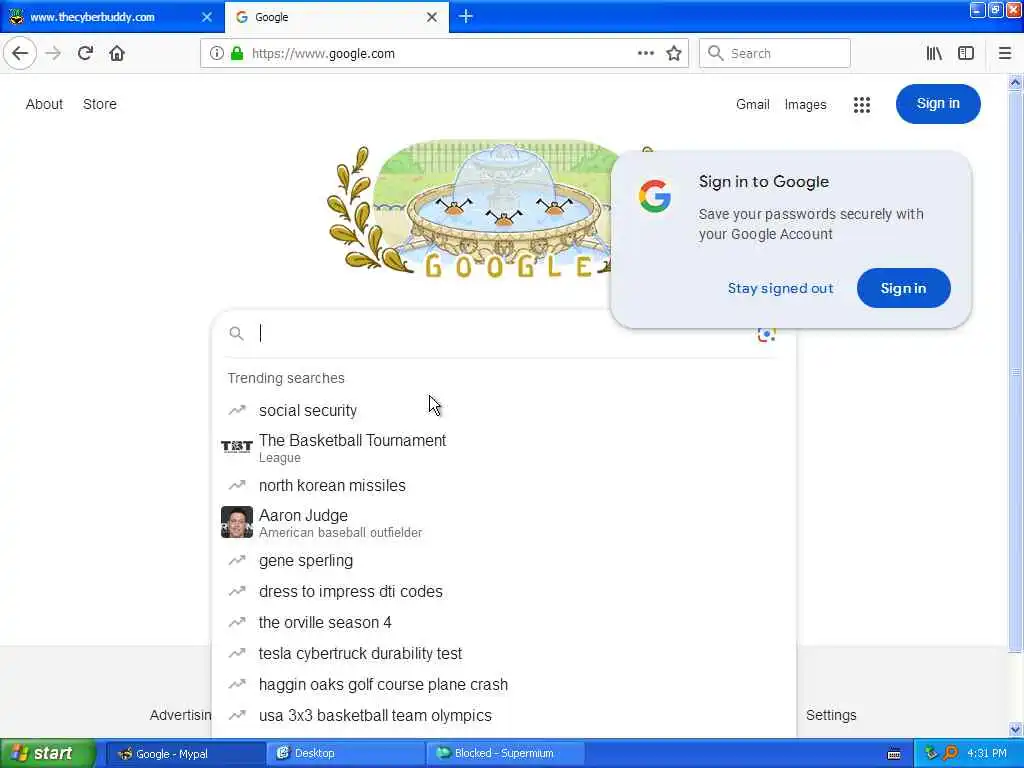
Task: Click Sign in inside the popup
Action: click(903, 288)
